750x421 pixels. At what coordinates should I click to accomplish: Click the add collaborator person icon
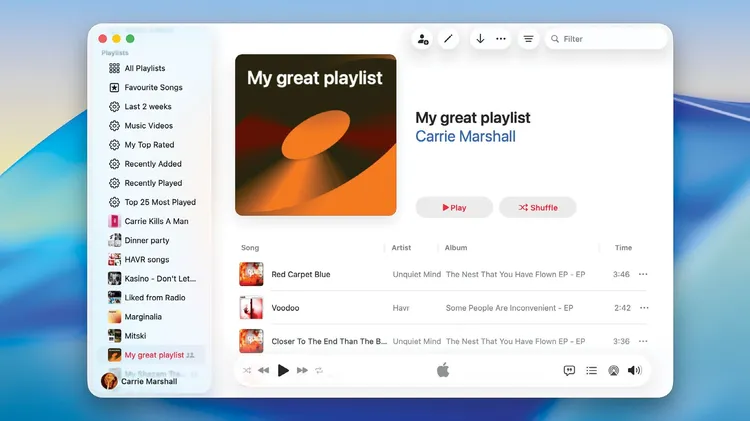pos(423,39)
